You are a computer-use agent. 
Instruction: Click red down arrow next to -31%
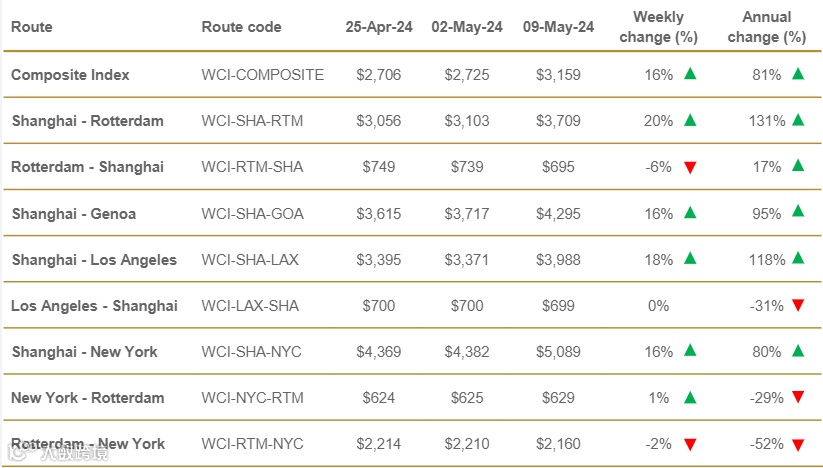[797, 306]
